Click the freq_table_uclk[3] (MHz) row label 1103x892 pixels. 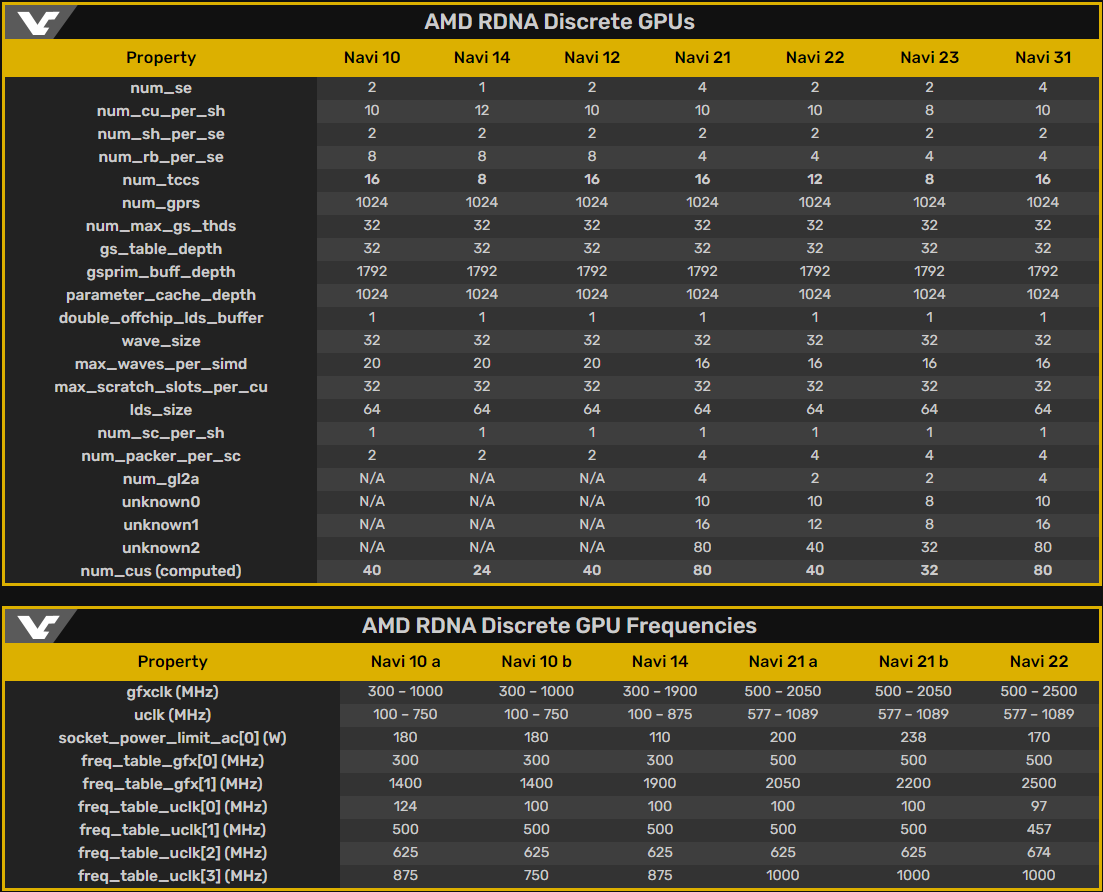pos(172,876)
